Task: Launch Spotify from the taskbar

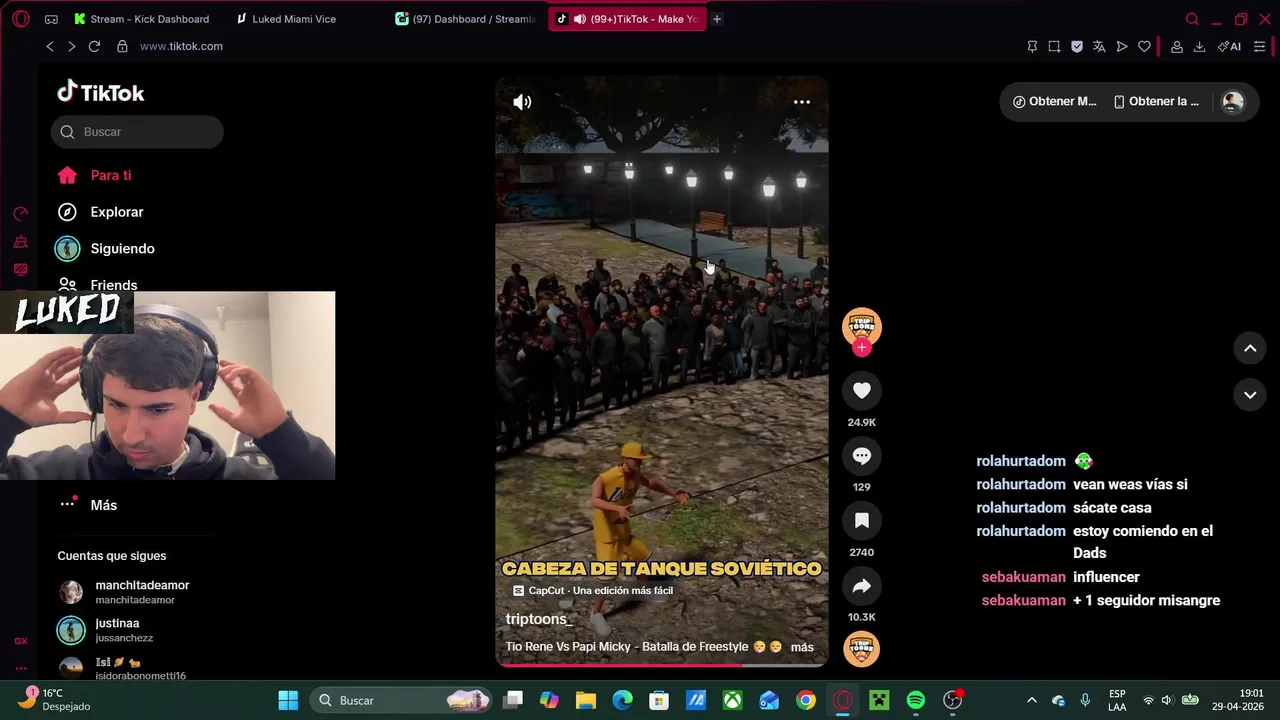Action: (916, 701)
